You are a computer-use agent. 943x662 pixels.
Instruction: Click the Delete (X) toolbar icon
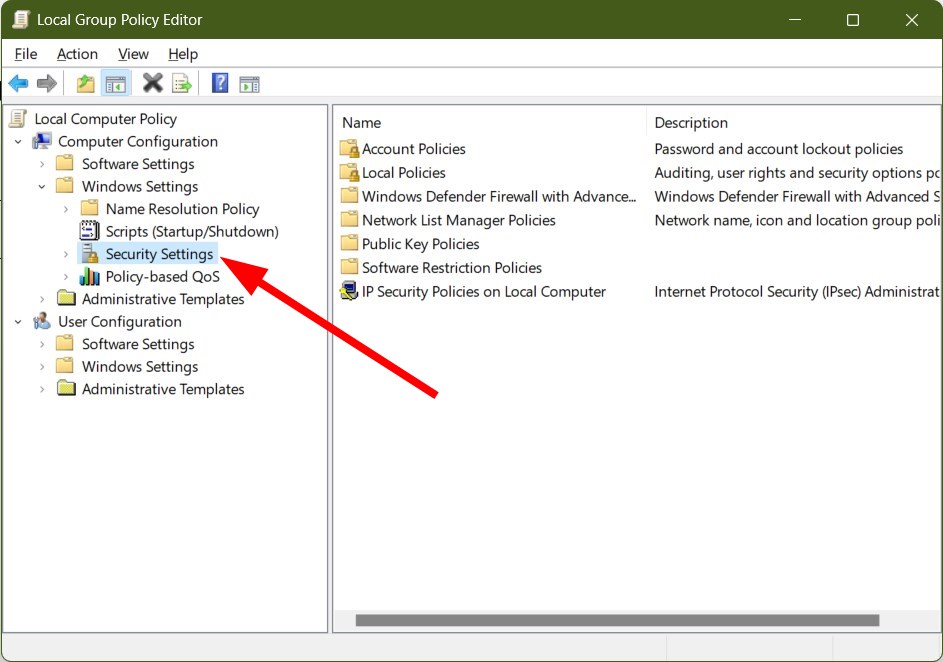coord(152,83)
